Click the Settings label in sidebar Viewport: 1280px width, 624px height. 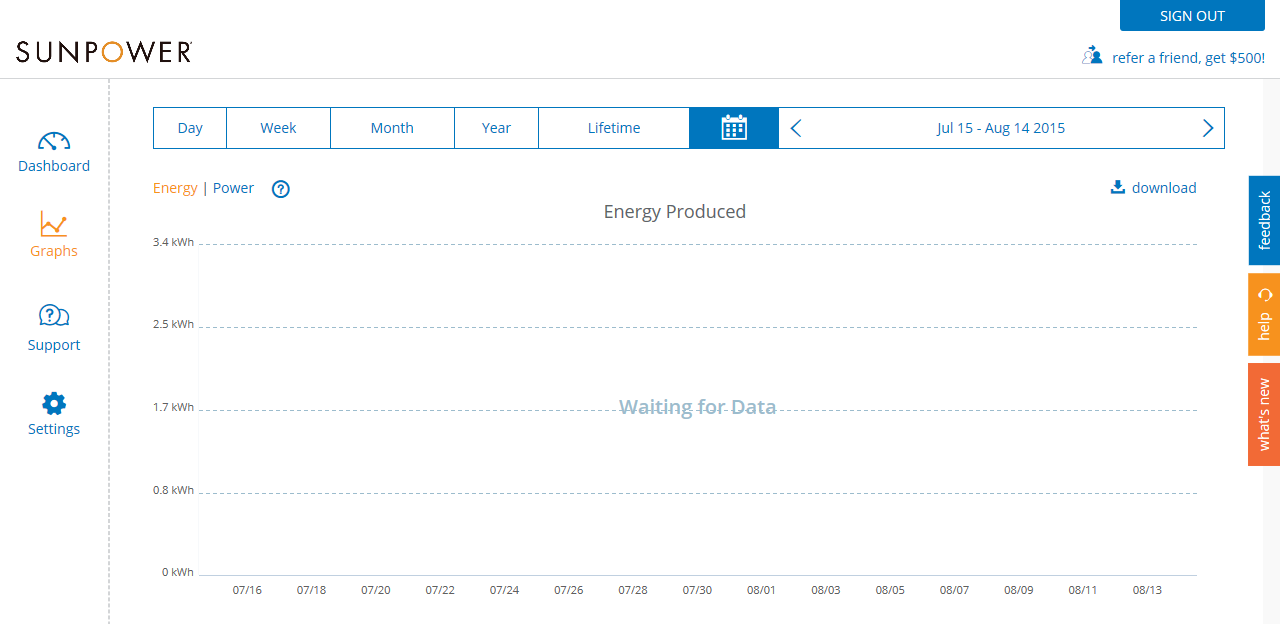54,429
